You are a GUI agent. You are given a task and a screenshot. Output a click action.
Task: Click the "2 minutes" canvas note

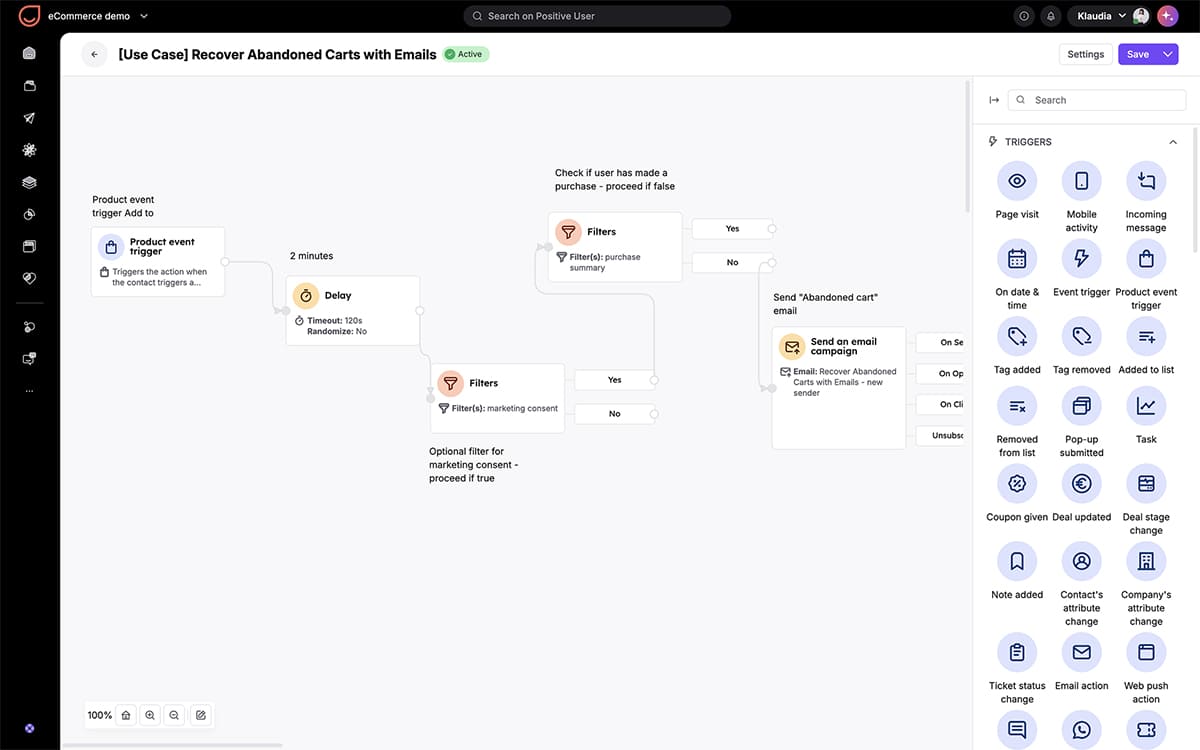(311, 256)
